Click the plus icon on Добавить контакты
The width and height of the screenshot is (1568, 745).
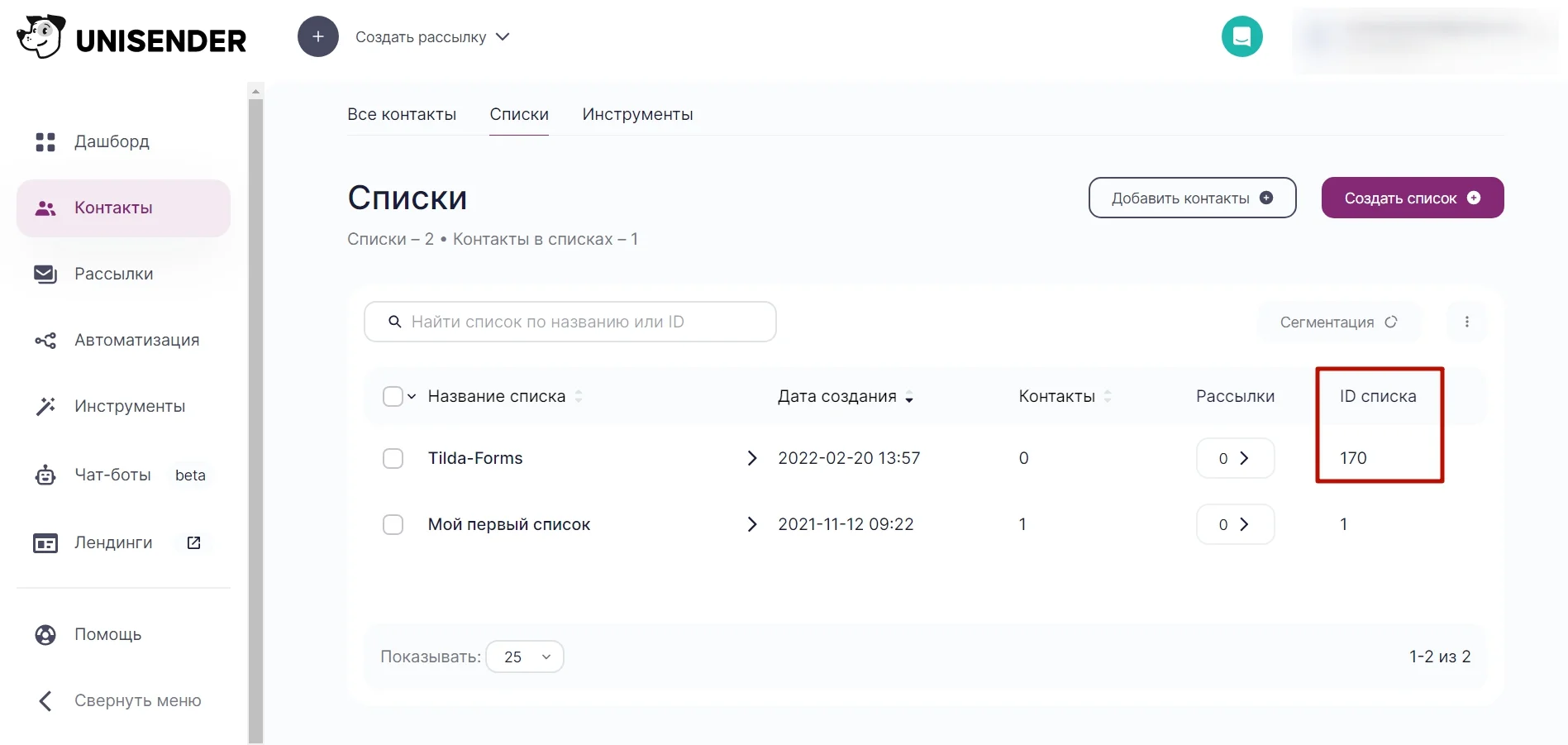[x=1266, y=198]
